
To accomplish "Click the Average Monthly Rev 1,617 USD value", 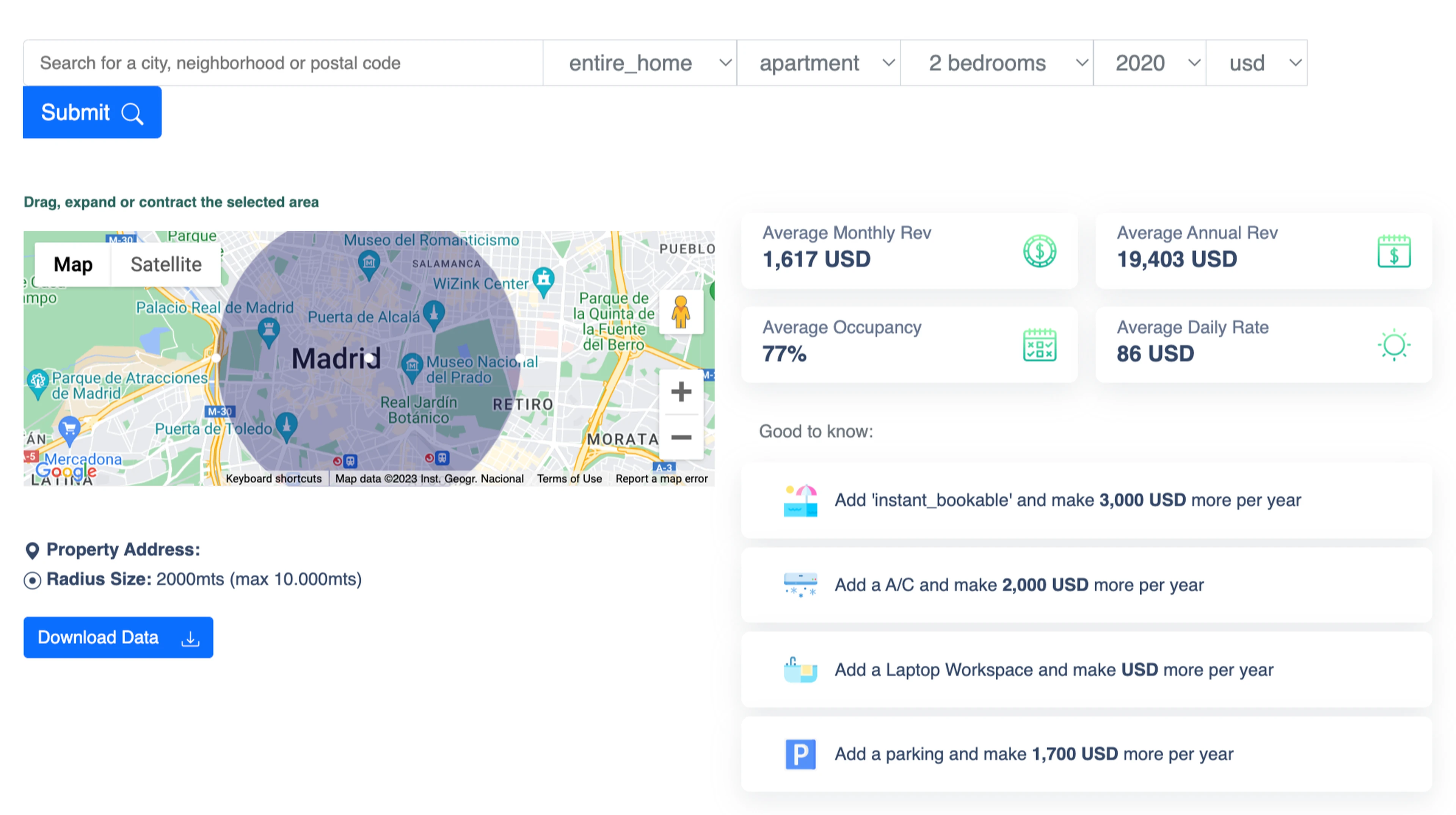I will [x=817, y=259].
